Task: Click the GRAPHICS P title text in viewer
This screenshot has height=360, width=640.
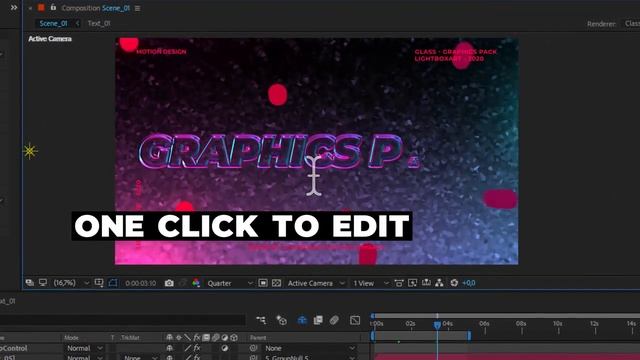Action: 279,151
